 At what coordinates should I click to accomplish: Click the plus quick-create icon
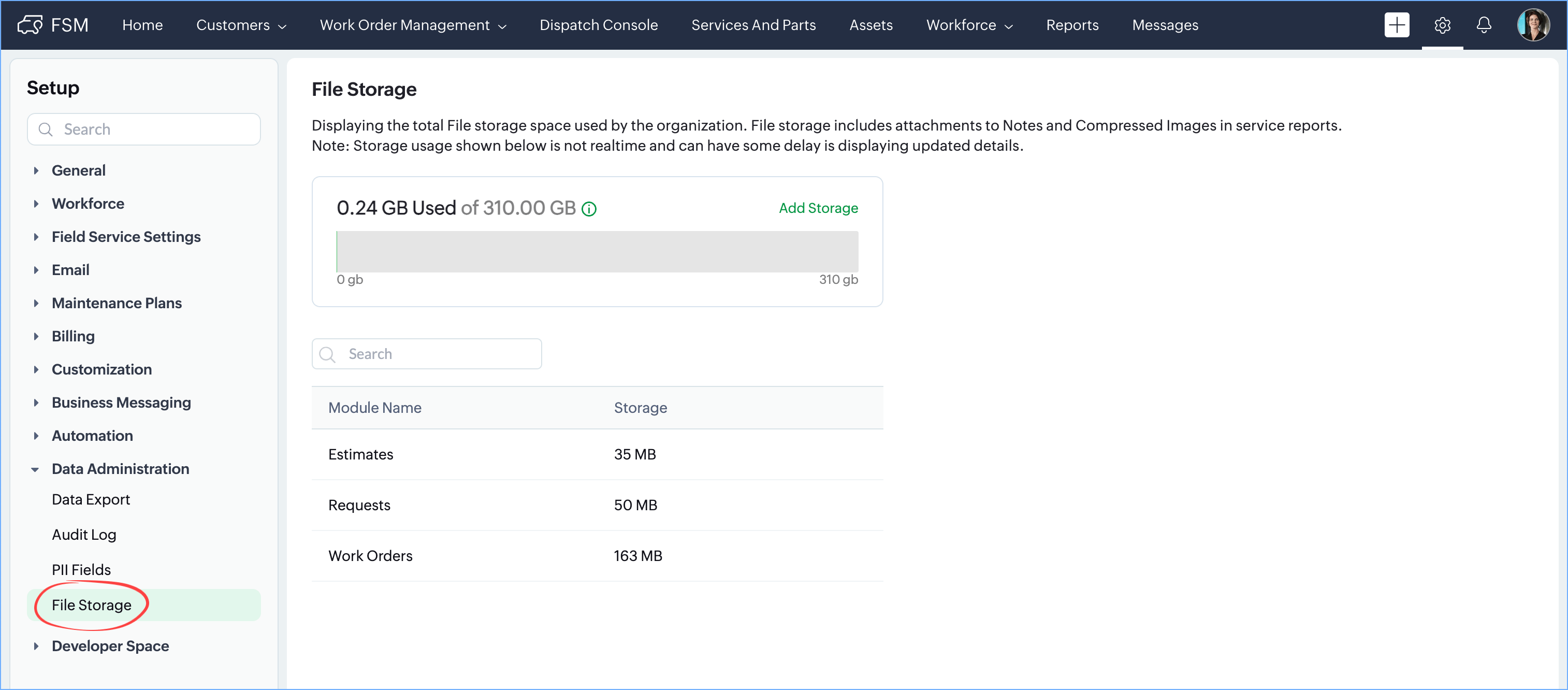1397,25
